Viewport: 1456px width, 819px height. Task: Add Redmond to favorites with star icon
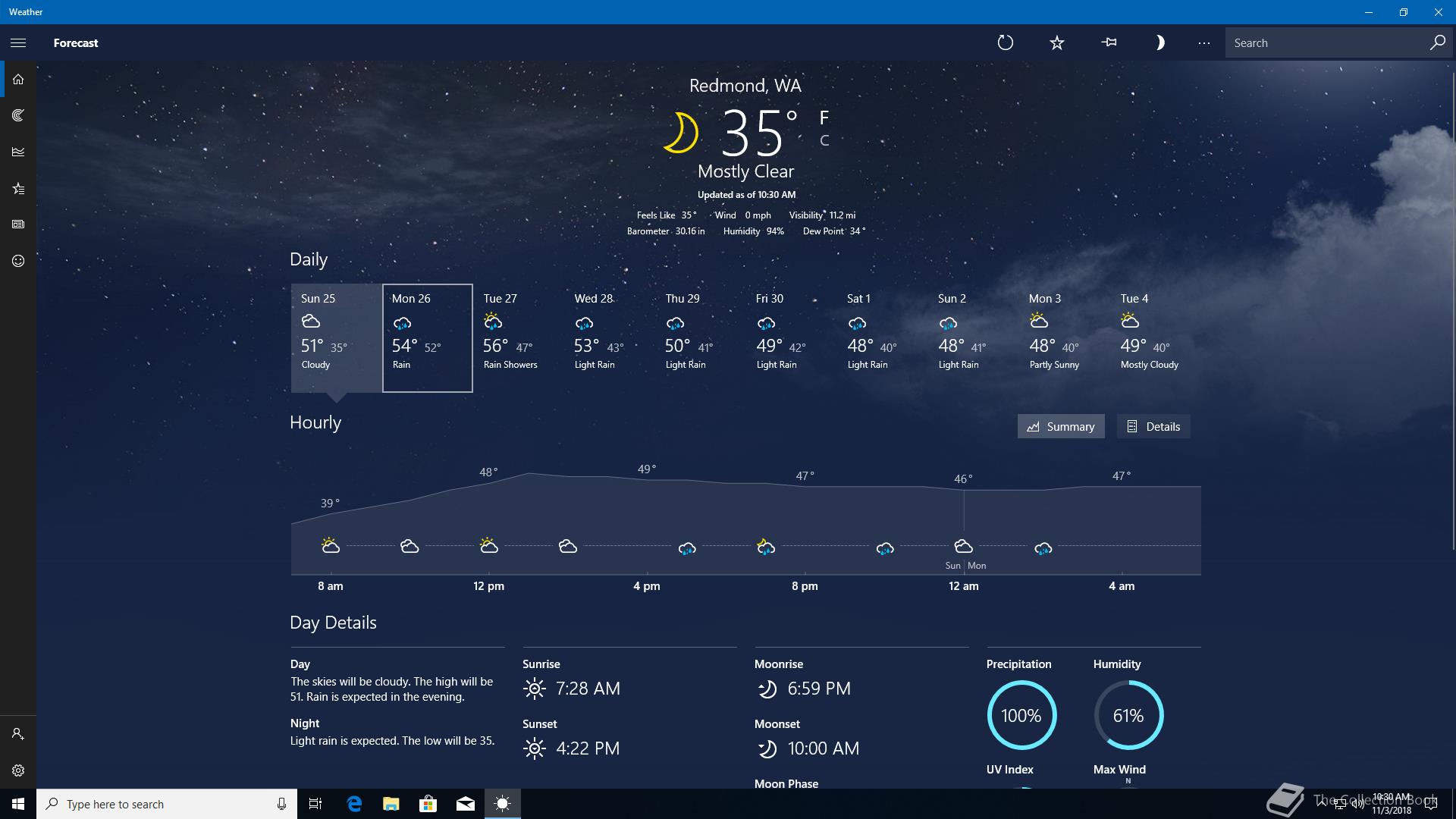pos(1057,43)
